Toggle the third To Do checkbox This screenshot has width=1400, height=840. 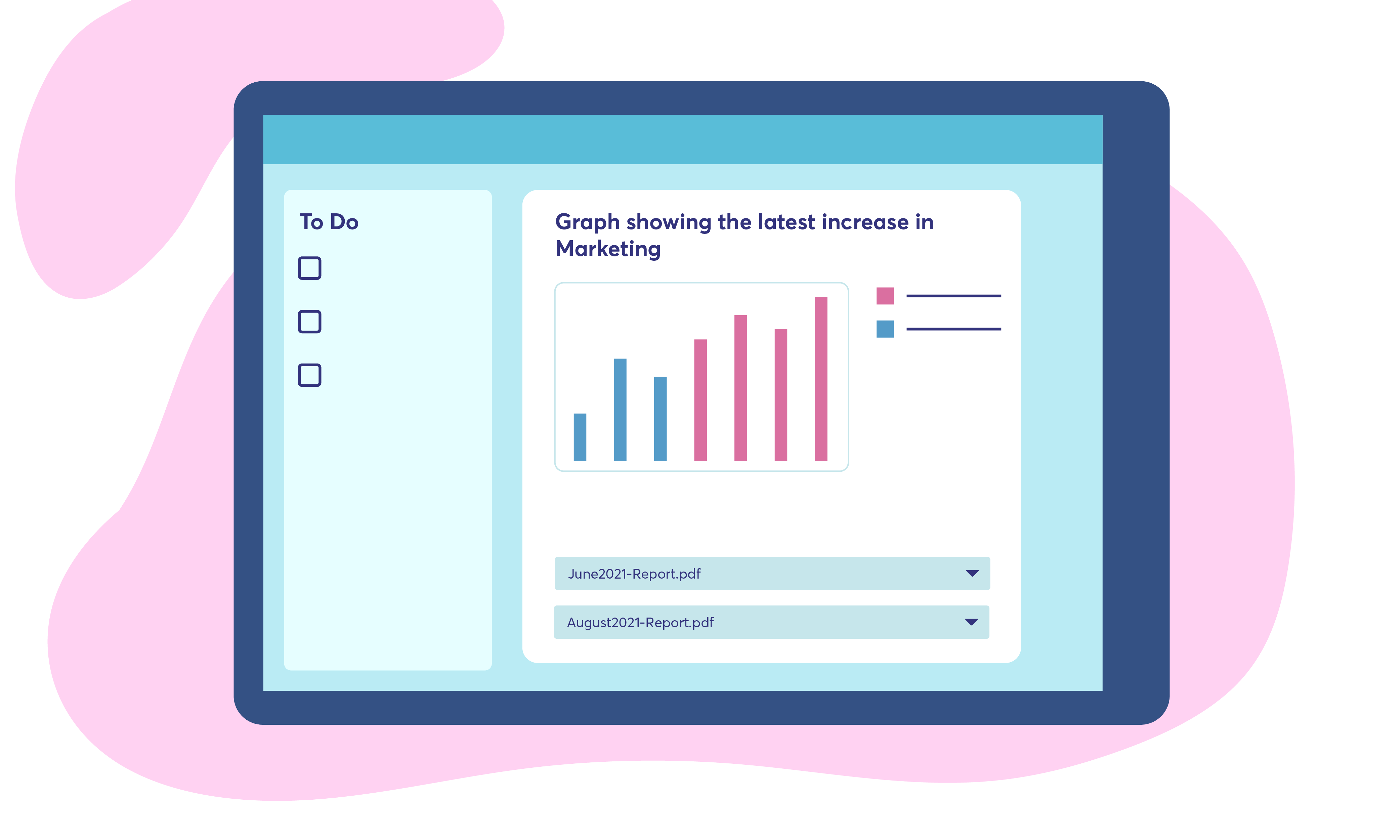[x=309, y=375]
